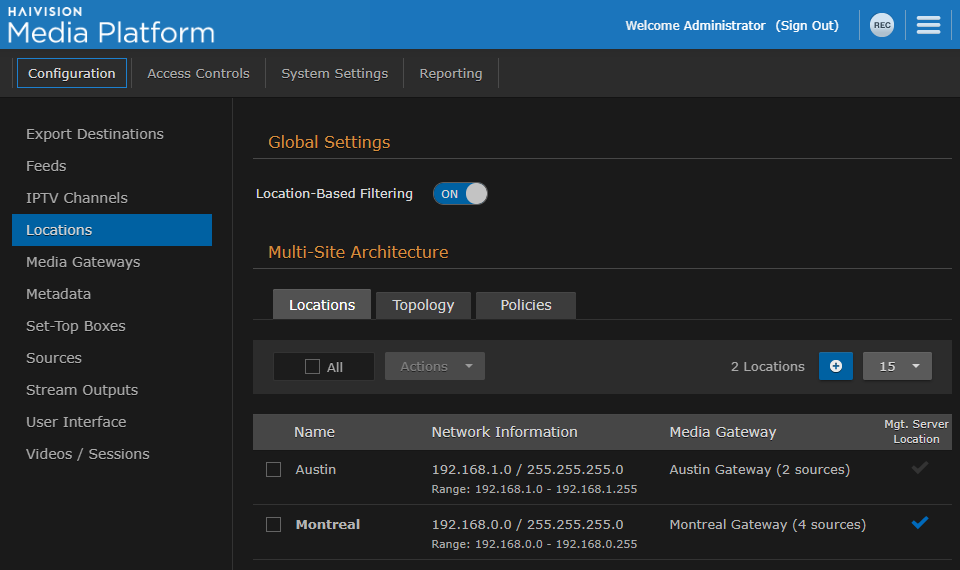Click Montreal's blue management server checkmark
This screenshot has height=570, width=960.
[x=920, y=522]
